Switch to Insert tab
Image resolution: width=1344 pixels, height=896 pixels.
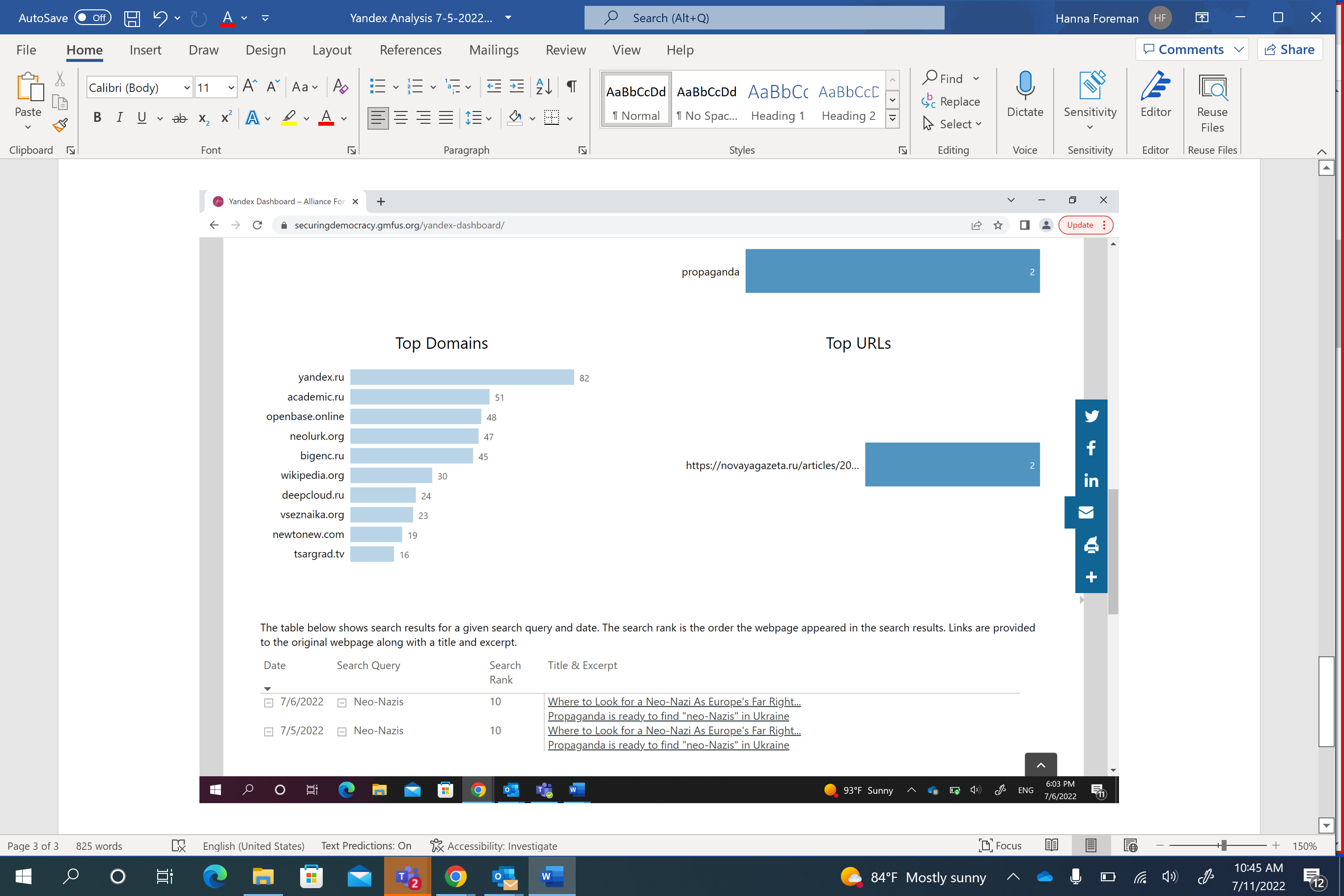click(x=145, y=50)
